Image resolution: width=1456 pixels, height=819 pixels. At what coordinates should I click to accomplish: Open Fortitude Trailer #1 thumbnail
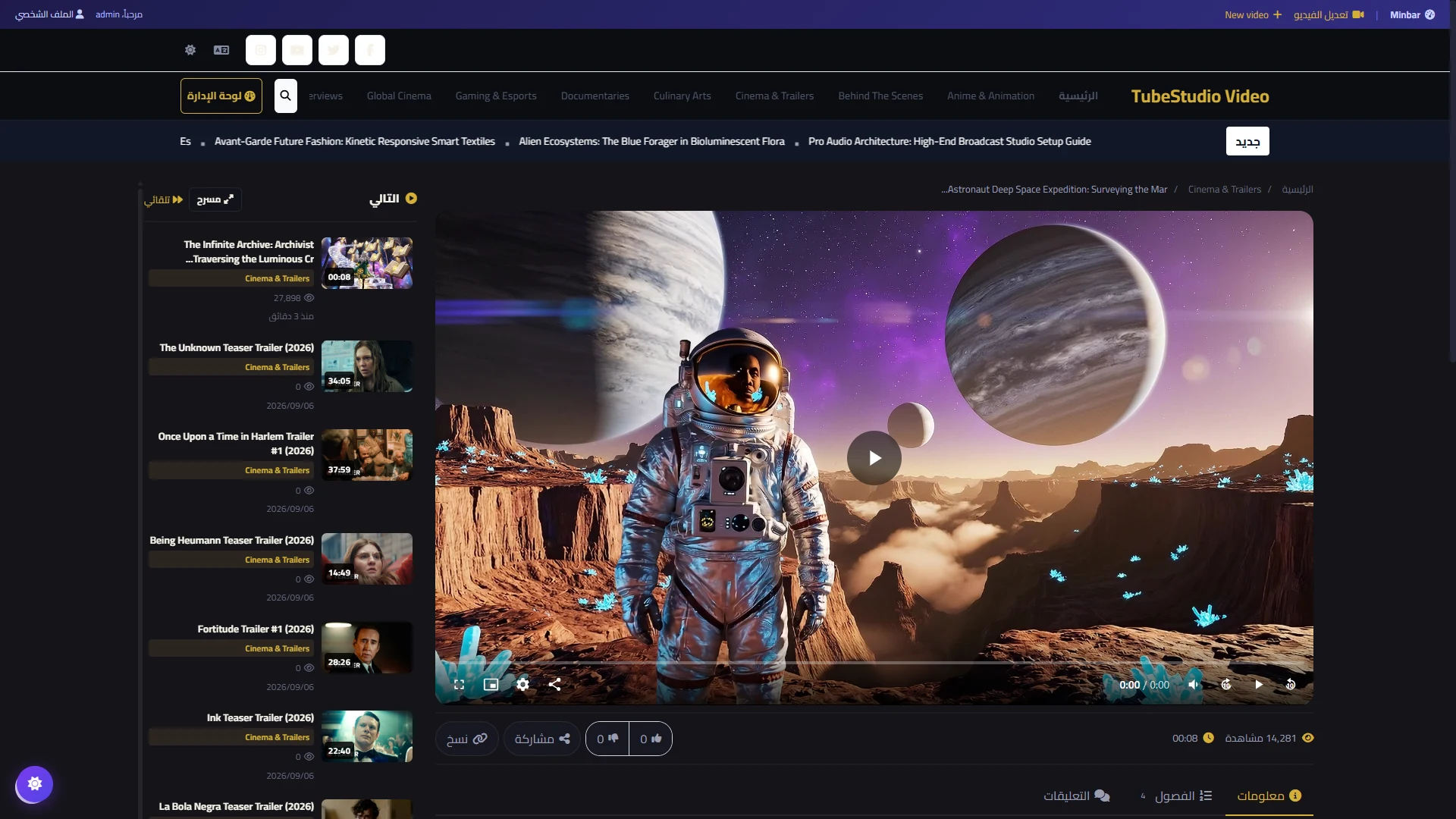coord(367,648)
